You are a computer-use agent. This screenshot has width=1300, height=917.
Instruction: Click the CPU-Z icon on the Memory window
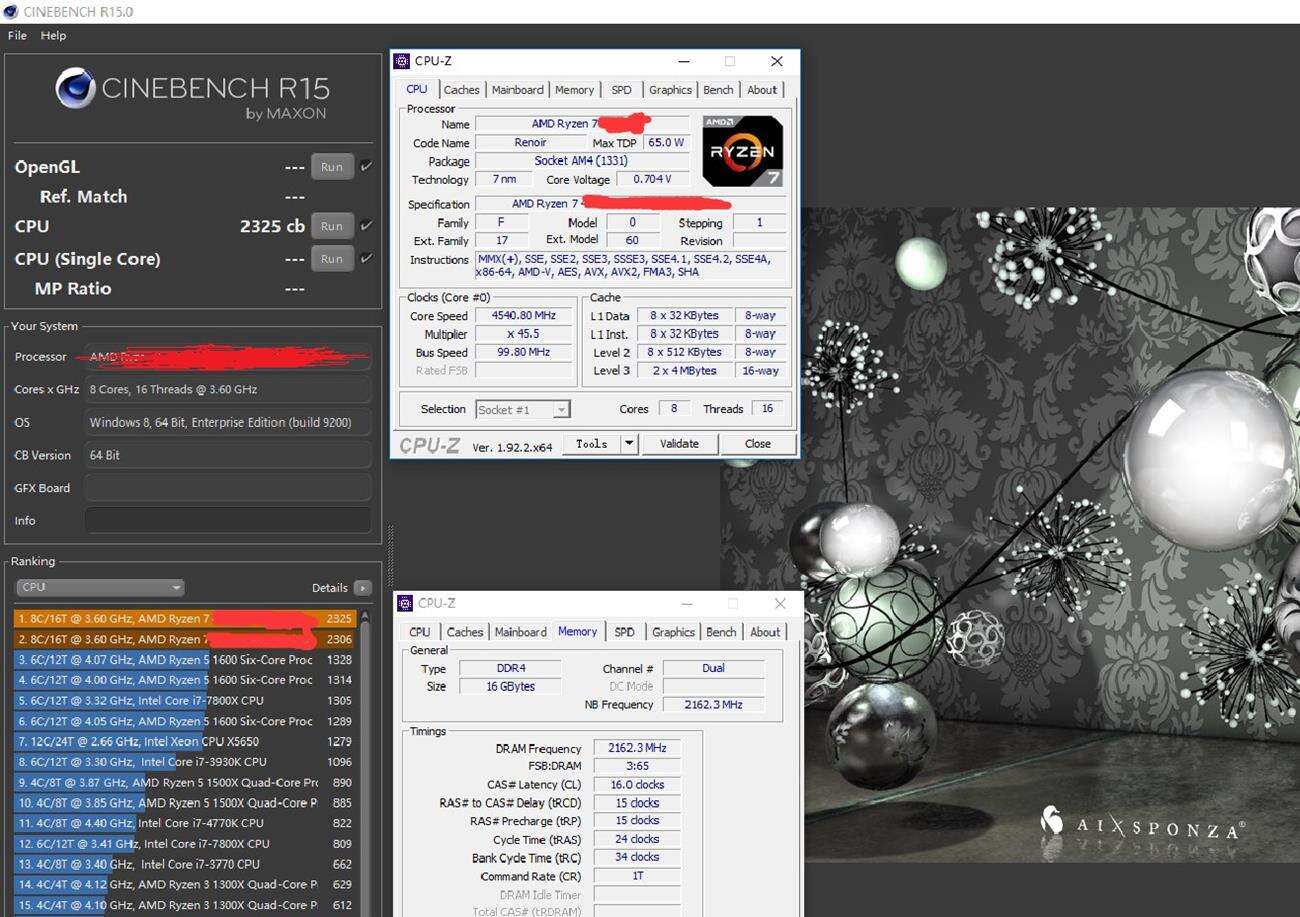406,603
